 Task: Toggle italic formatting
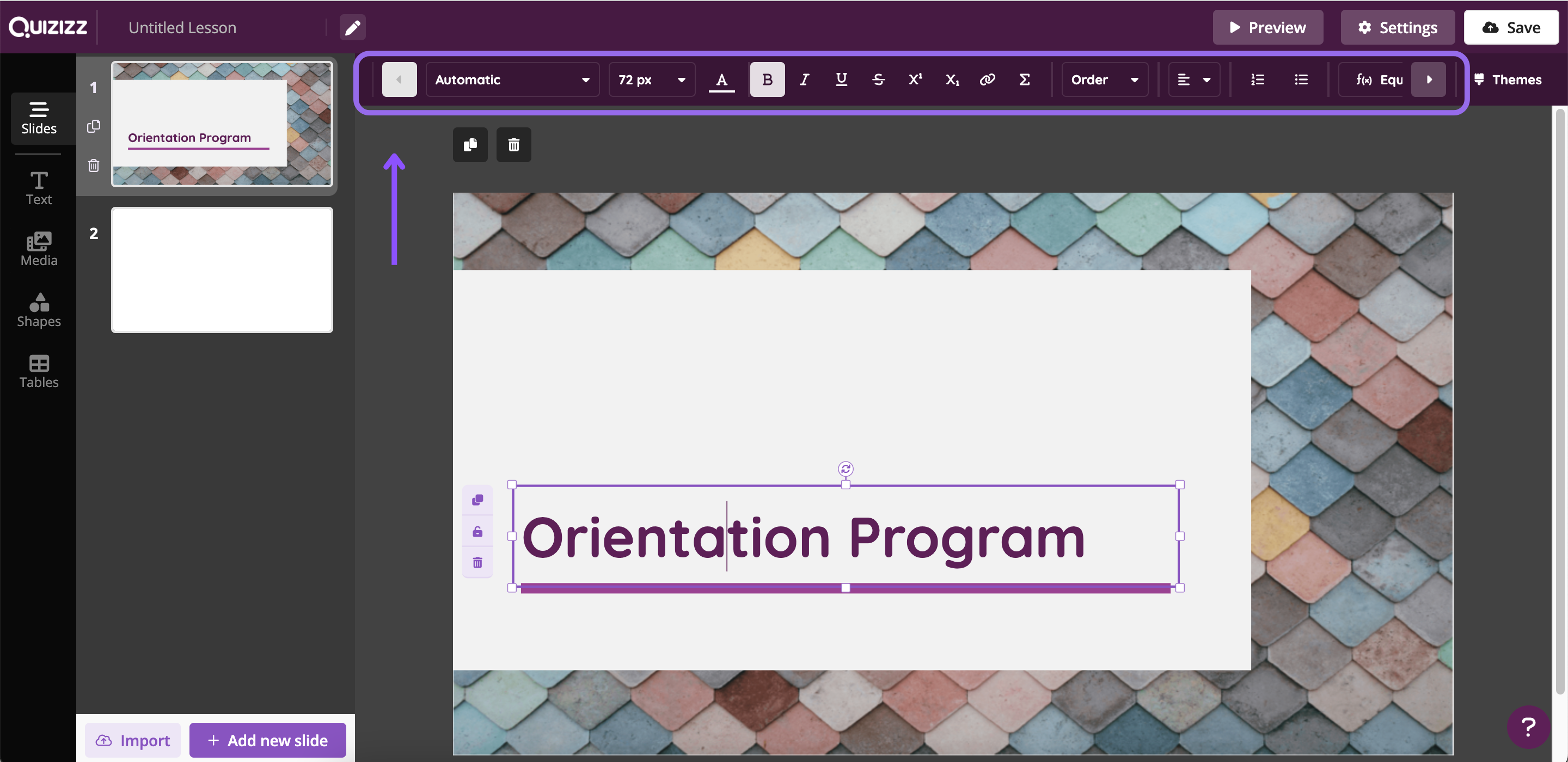pos(804,79)
